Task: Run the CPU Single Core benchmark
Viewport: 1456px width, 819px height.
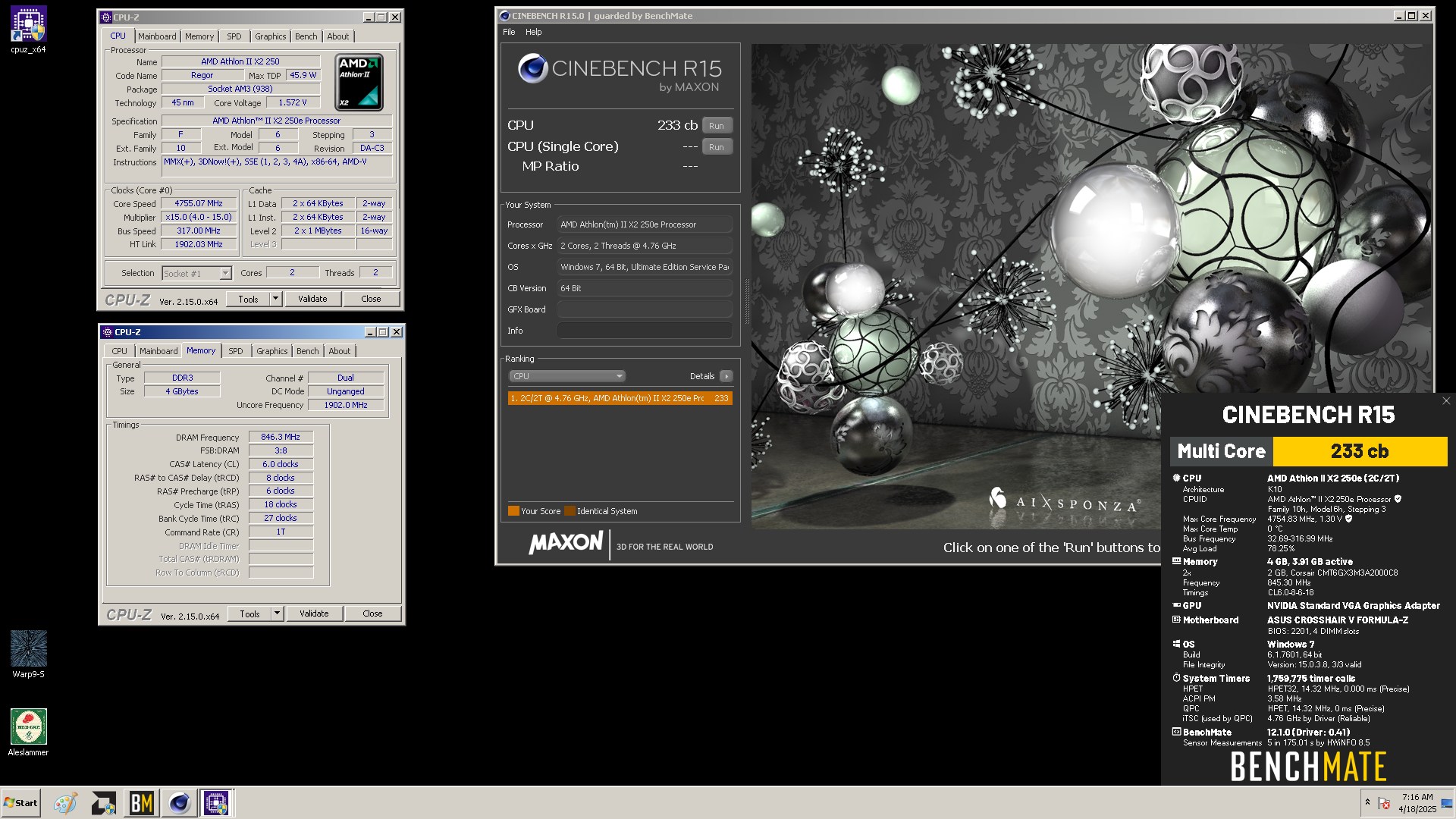Action: [717, 147]
